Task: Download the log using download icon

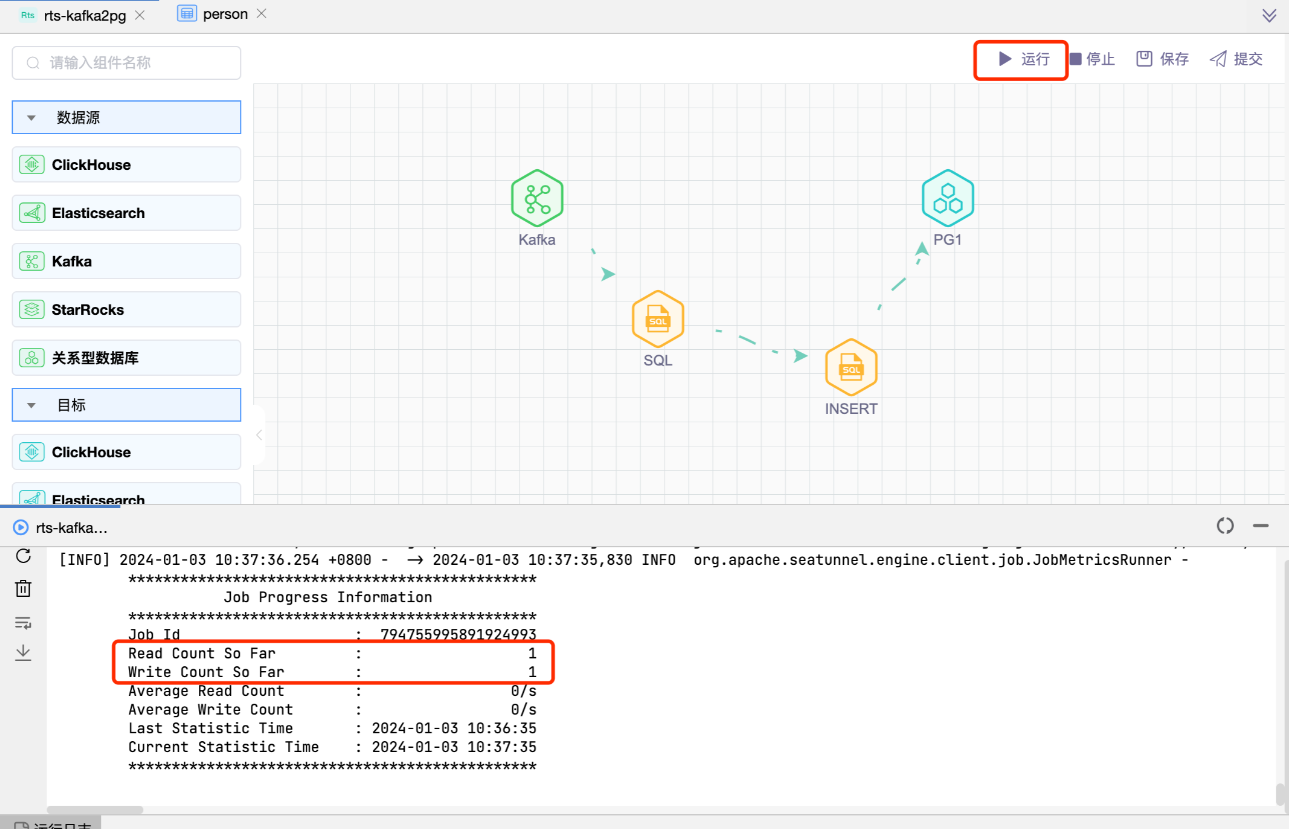Action: [x=23, y=653]
